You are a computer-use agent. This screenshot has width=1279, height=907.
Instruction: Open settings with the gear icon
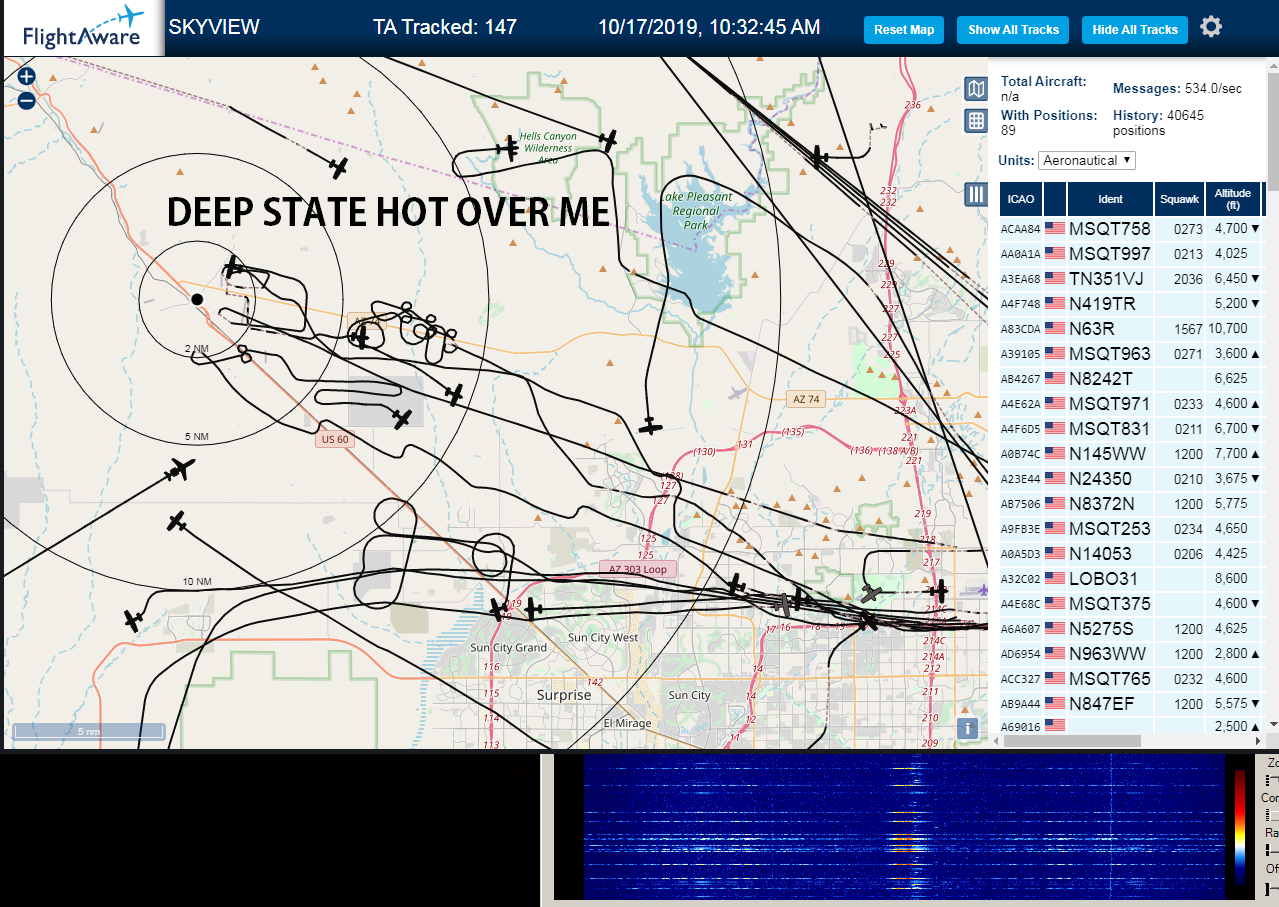click(x=1211, y=27)
